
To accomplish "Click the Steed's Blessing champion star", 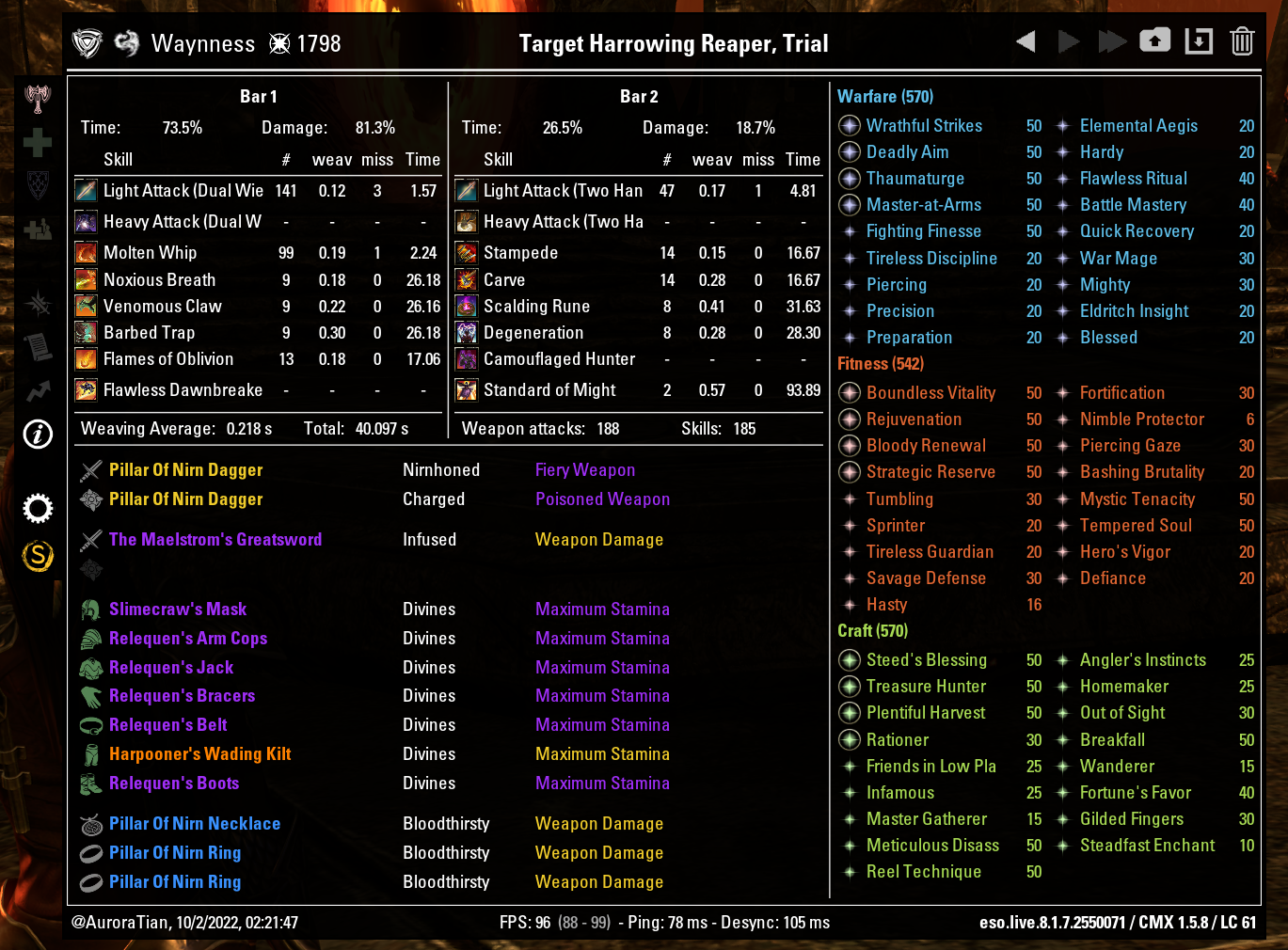I will tap(850, 660).
